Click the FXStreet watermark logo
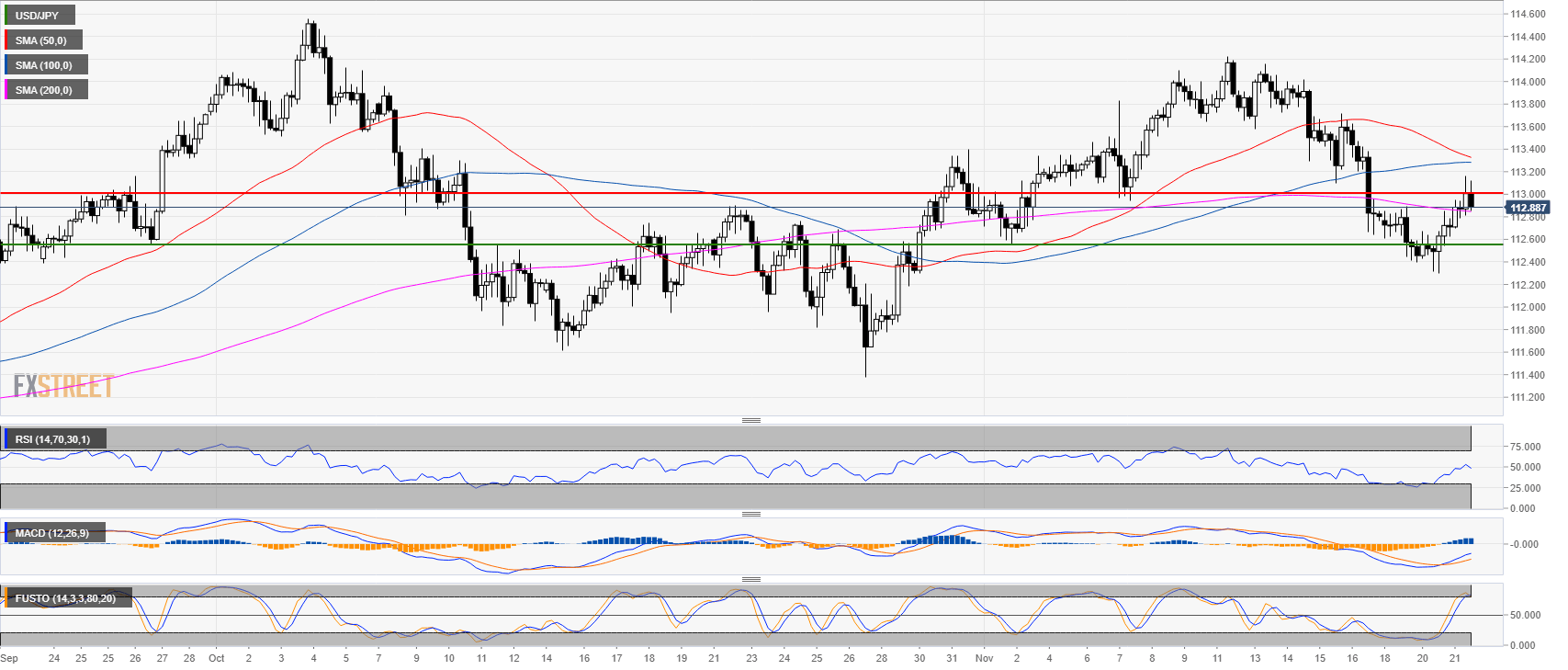The image size is (1568, 670). (63, 386)
